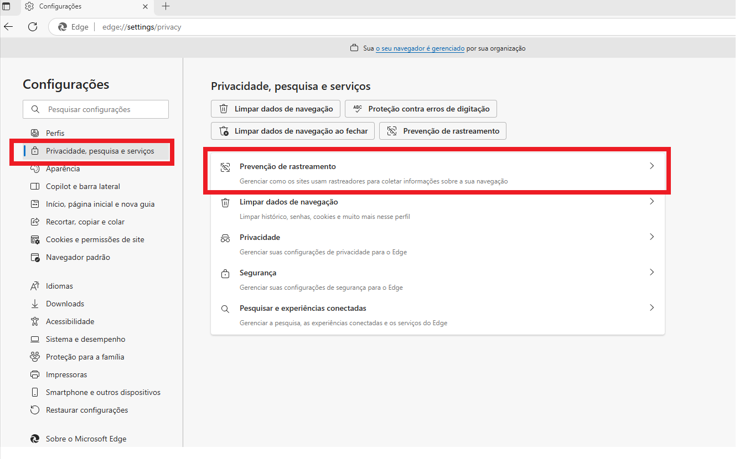This screenshot has height=459, width=740.
Task: Click the Segurança lock icon in list
Action: tap(225, 274)
